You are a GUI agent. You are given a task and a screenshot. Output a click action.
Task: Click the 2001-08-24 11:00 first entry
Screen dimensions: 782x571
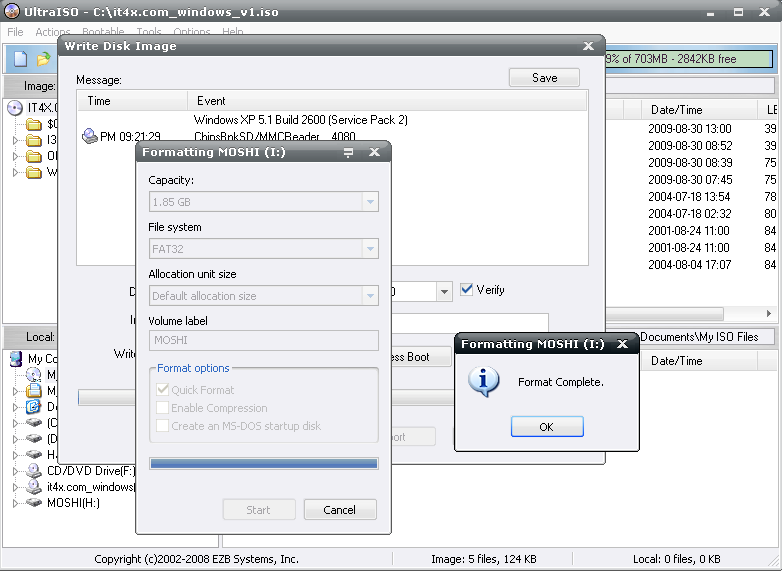689,230
